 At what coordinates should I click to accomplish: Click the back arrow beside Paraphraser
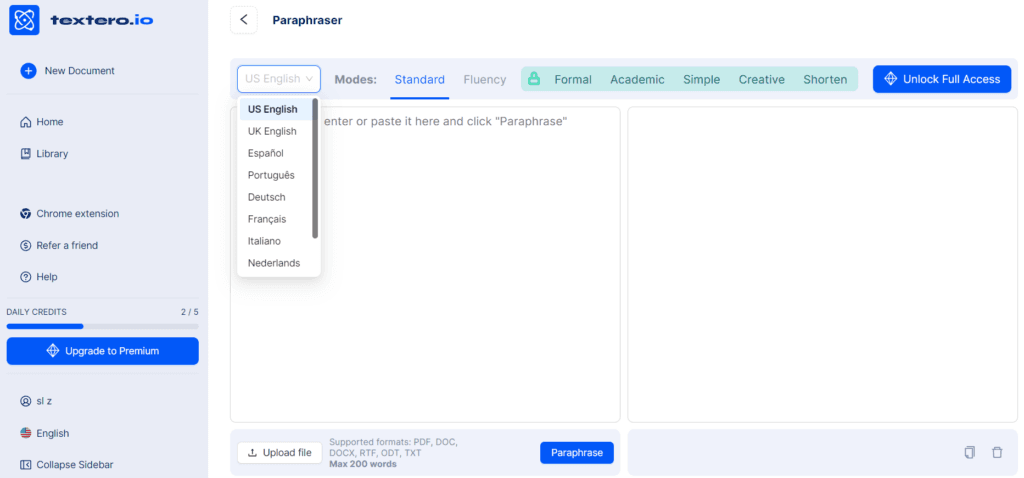pos(244,20)
